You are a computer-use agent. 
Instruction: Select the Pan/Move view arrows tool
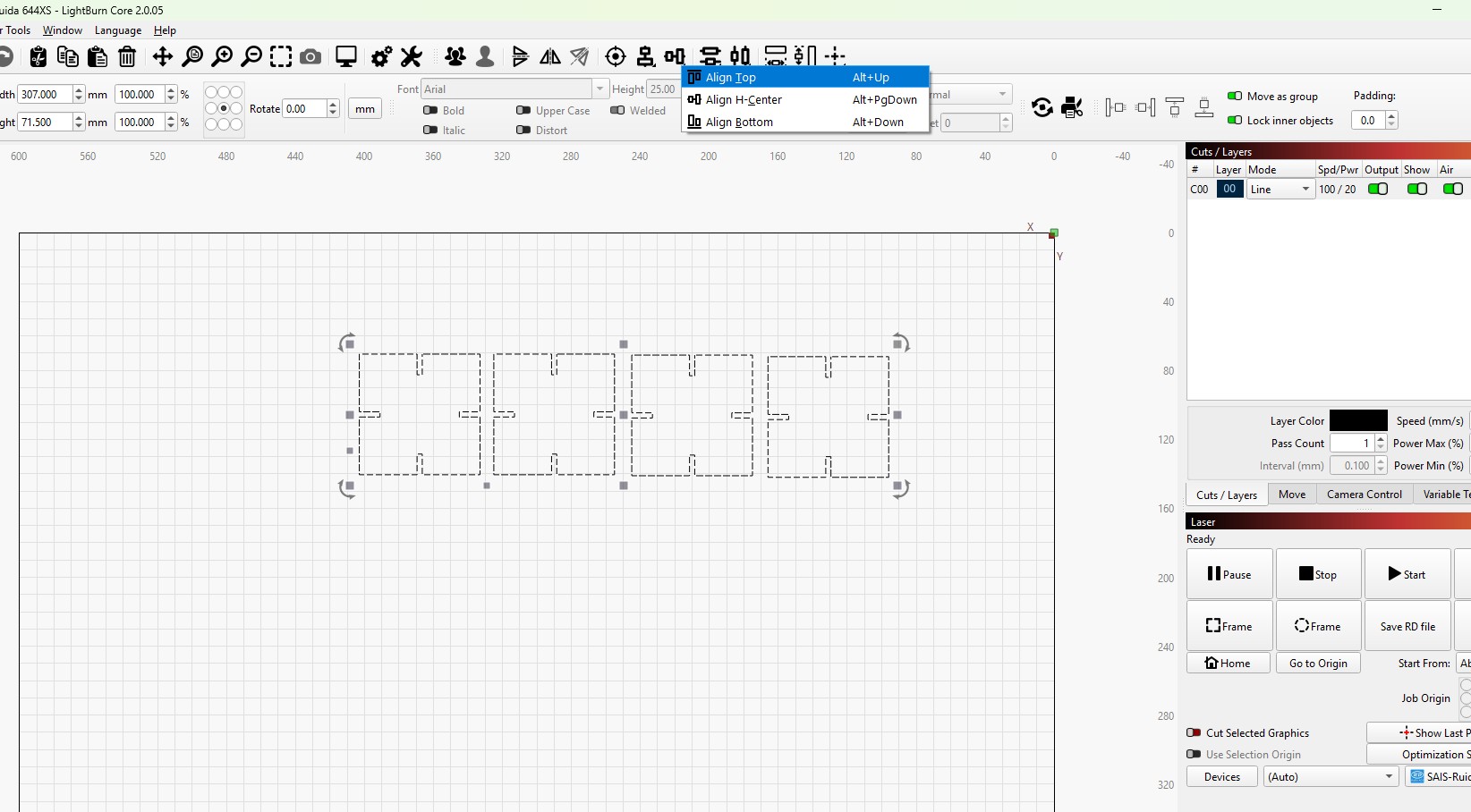162,57
